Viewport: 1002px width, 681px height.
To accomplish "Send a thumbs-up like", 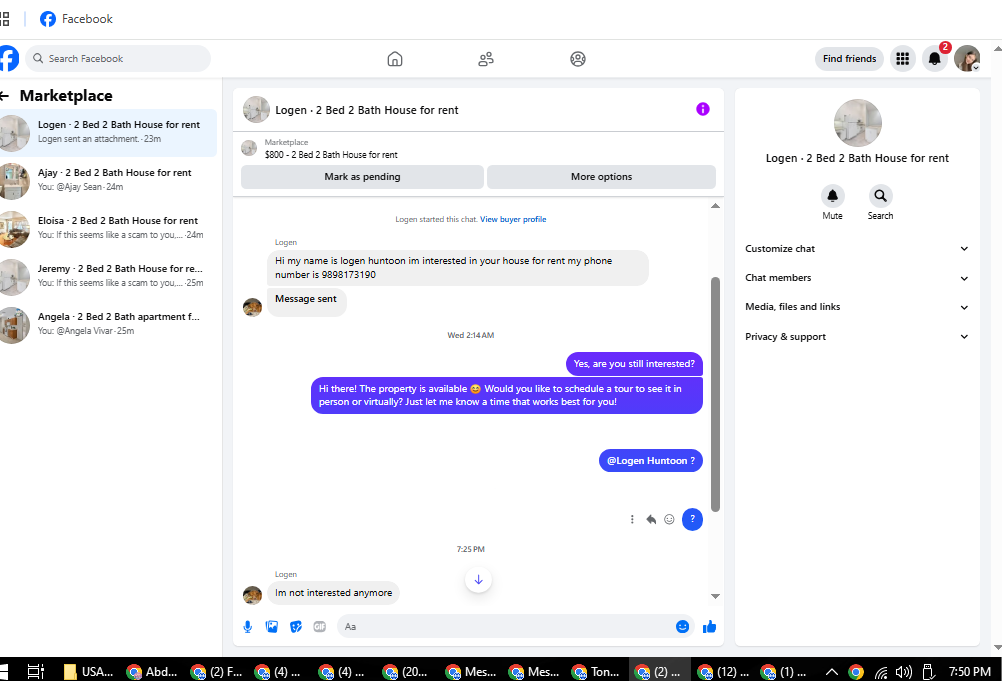I will (x=709, y=627).
